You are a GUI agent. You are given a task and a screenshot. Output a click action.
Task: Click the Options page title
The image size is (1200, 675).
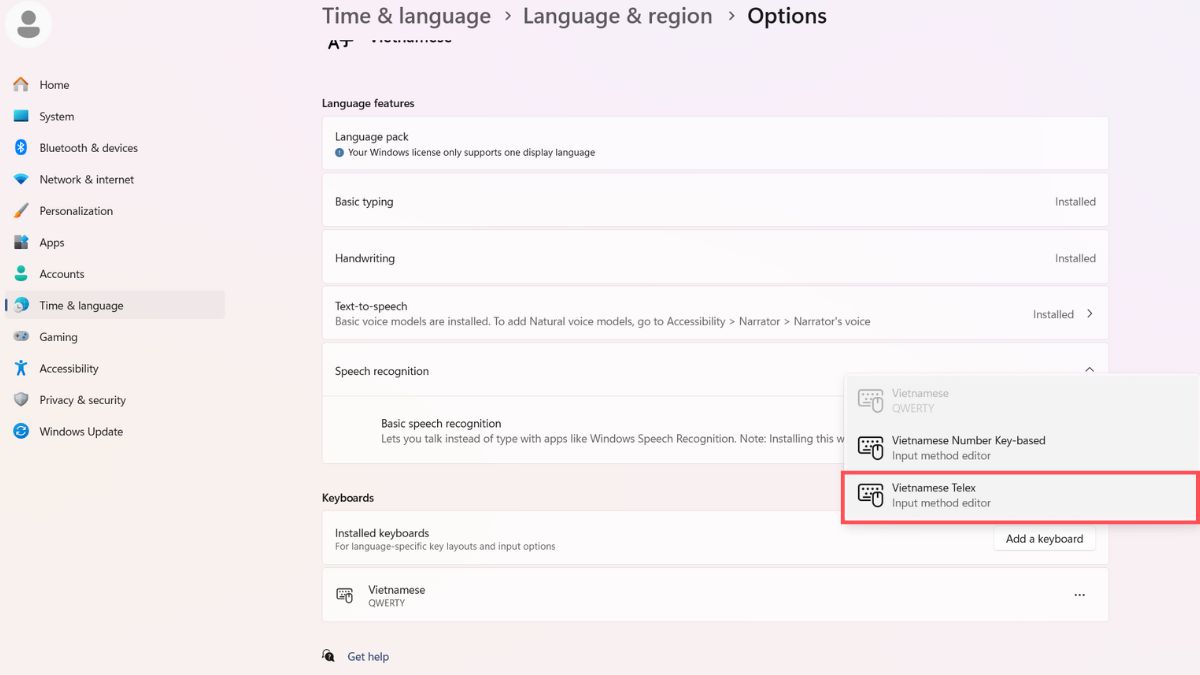(787, 16)
